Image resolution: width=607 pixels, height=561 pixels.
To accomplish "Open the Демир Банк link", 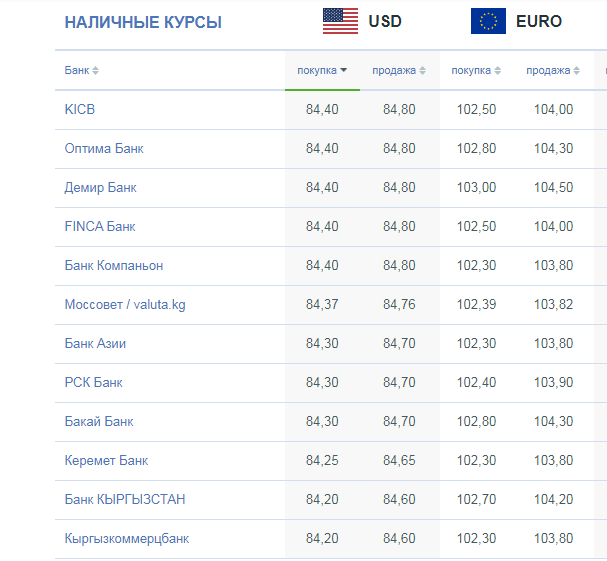I will (x=101, y=188).
